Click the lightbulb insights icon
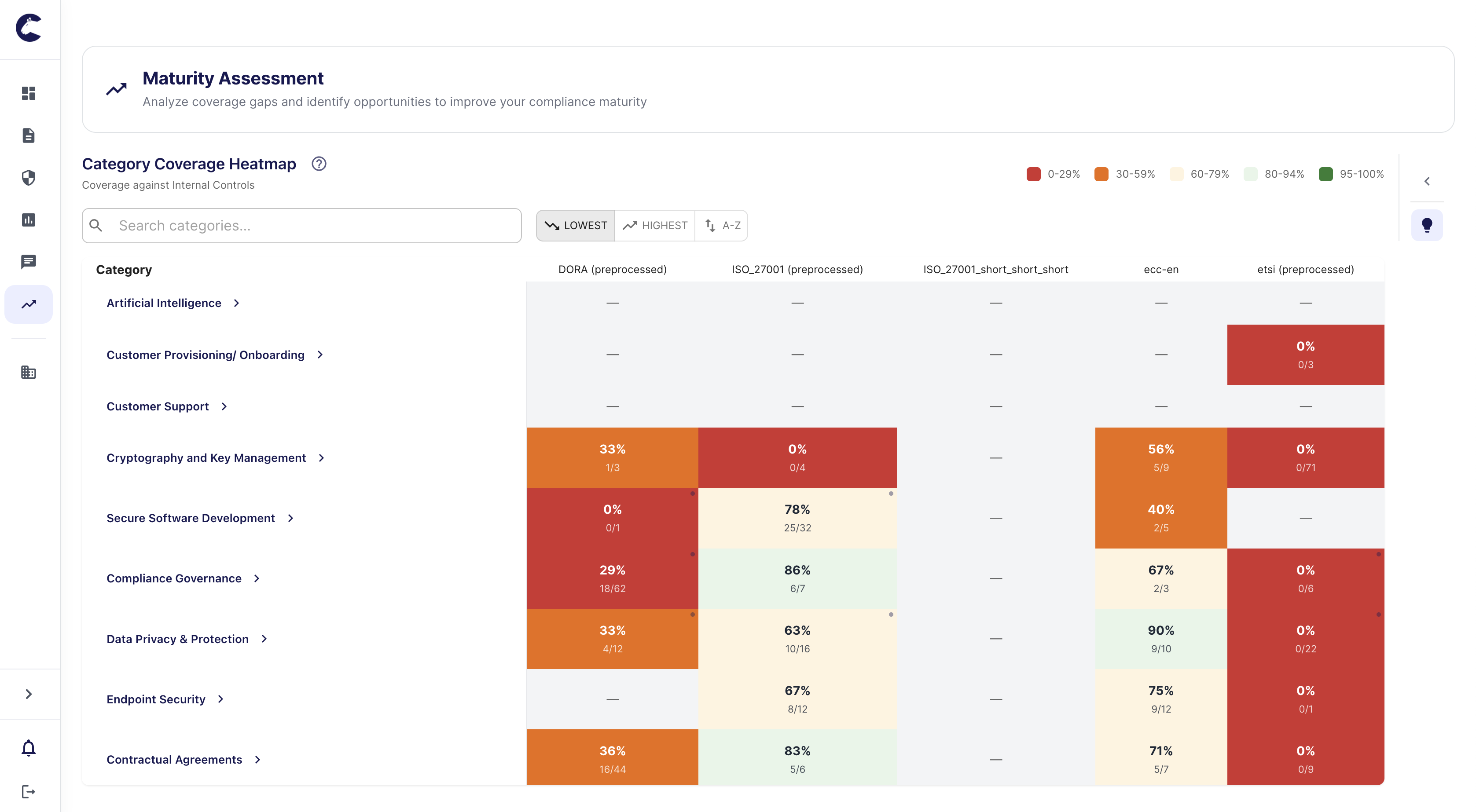Screen dimensions: 1476x812 pyautogui.click(x=1427, y=225)
